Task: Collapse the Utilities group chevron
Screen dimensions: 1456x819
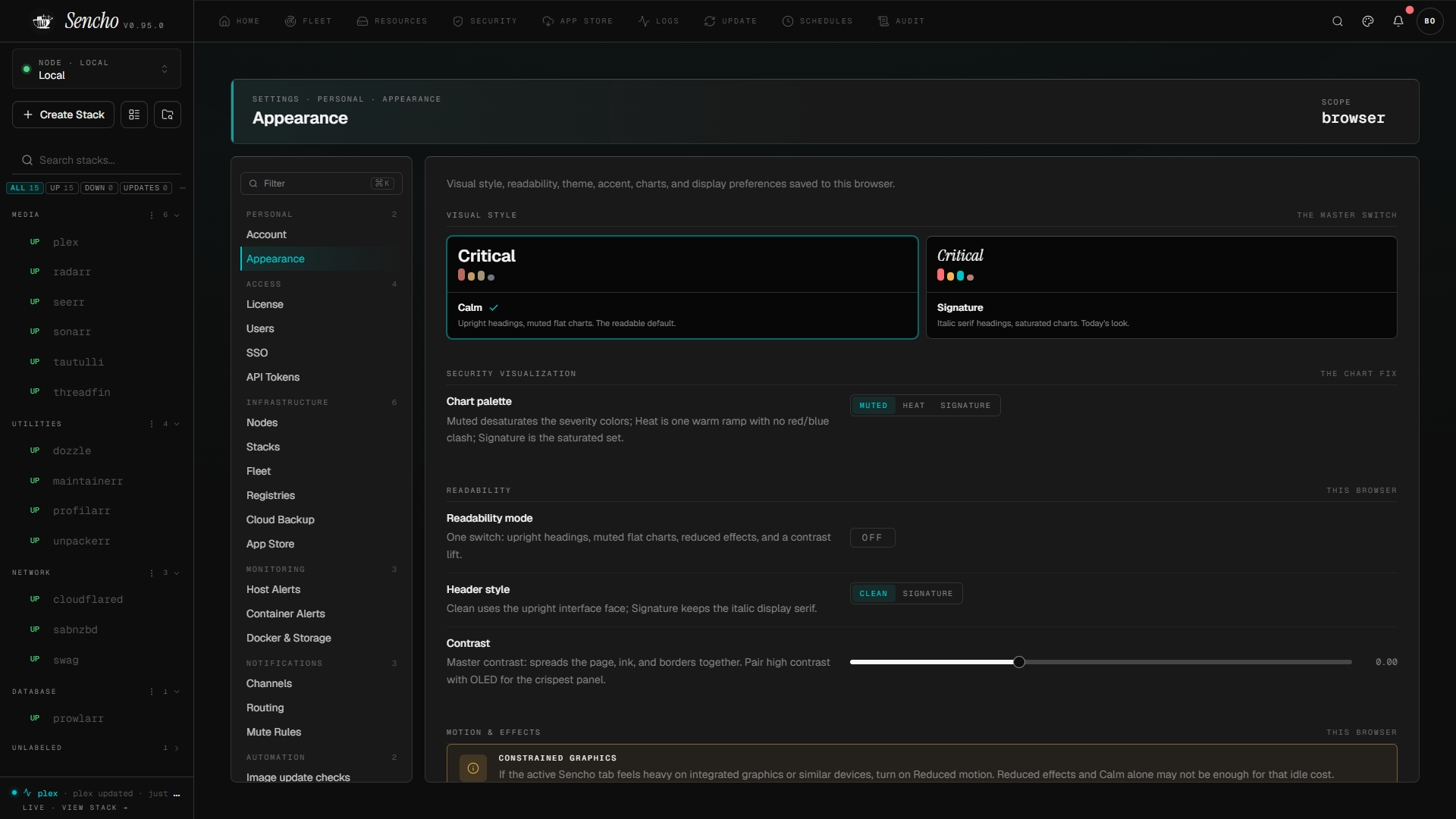Action: point(177,424)
